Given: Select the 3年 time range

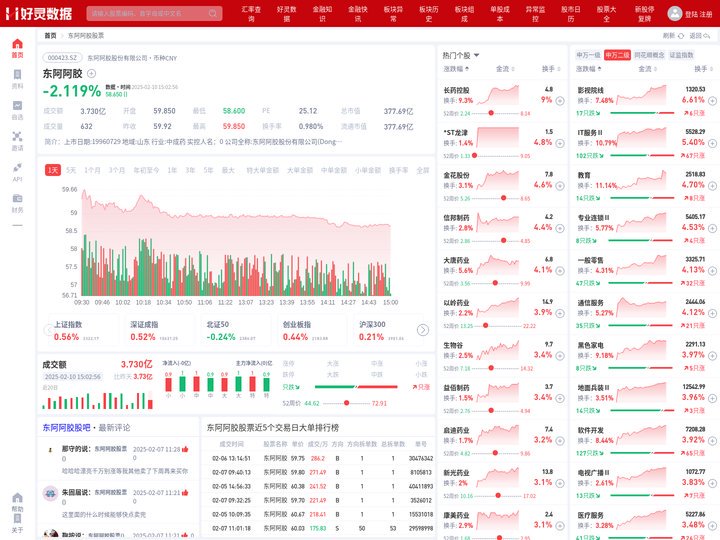Looking at the screenshot, I should pyautogui.click(x=190, y=170).
